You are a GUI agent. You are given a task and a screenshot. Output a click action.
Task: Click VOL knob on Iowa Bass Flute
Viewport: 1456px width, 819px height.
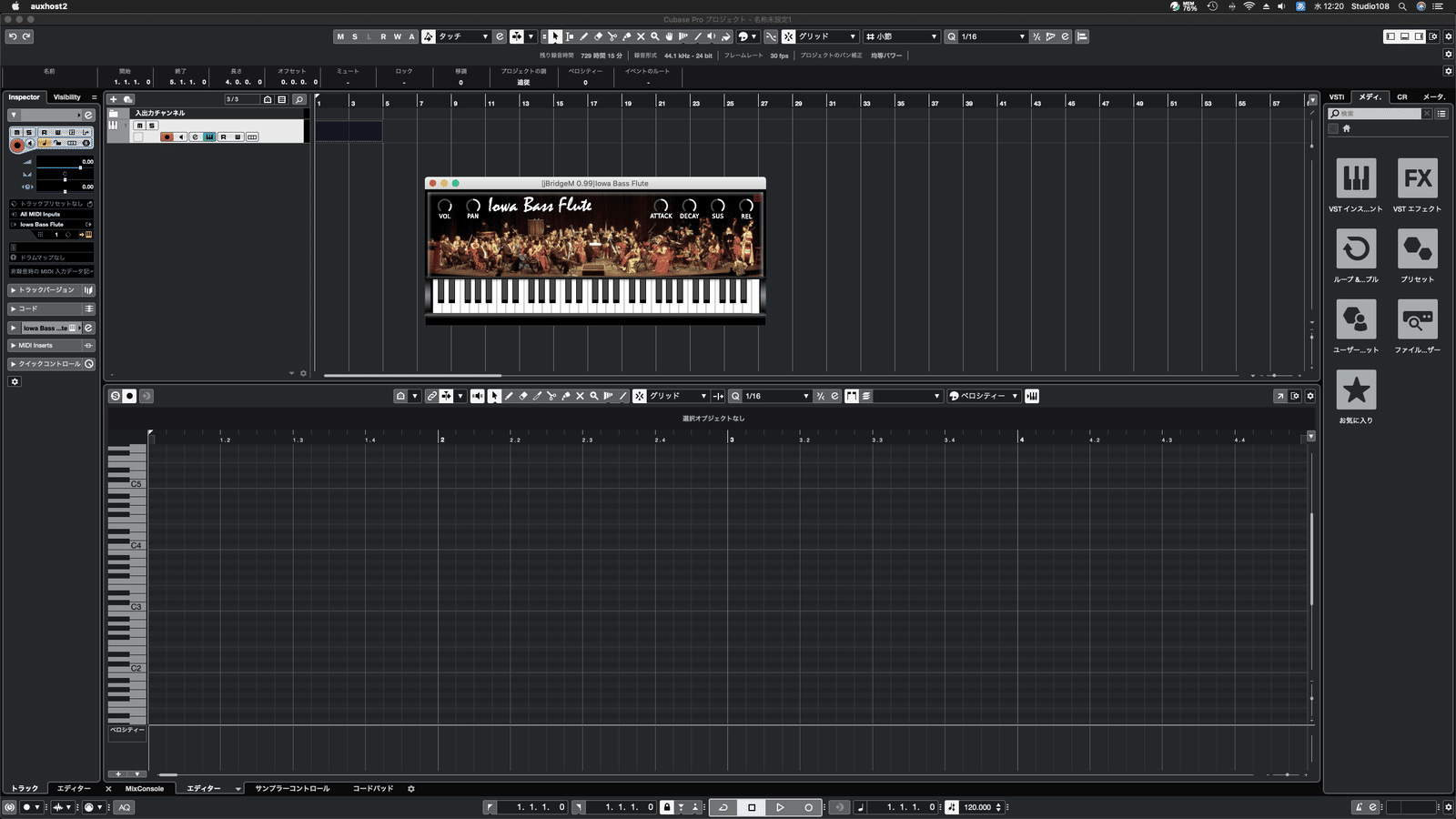point(445,206)
